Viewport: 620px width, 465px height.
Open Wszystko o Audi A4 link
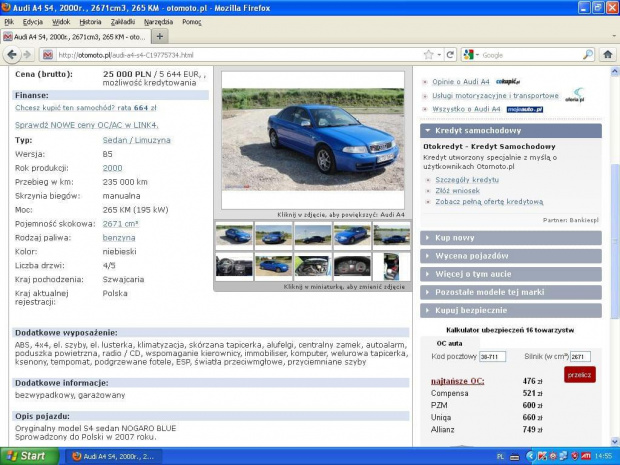coord(466,109)
